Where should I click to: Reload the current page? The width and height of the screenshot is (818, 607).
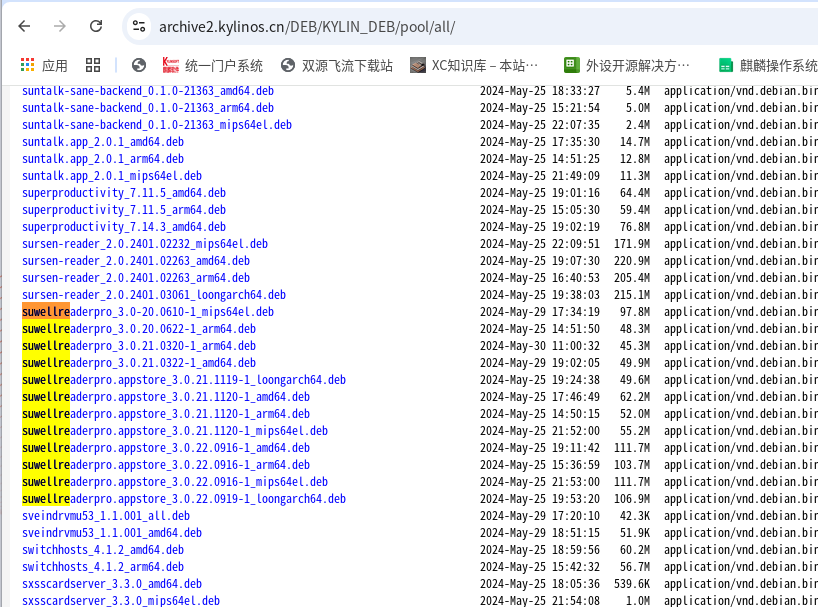click(x=95, y=26)
